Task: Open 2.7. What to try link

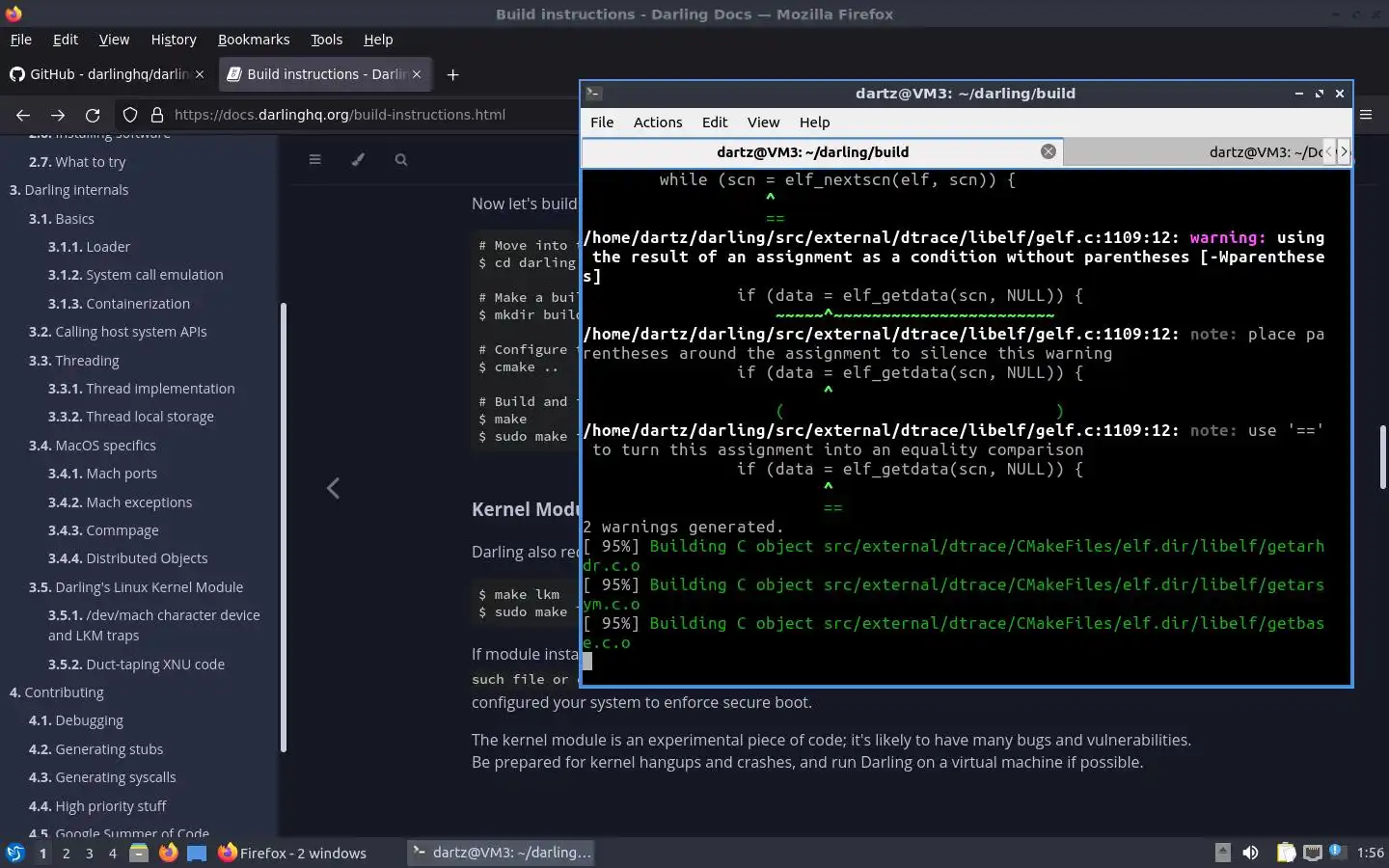Action: click(x=77, y=162)
